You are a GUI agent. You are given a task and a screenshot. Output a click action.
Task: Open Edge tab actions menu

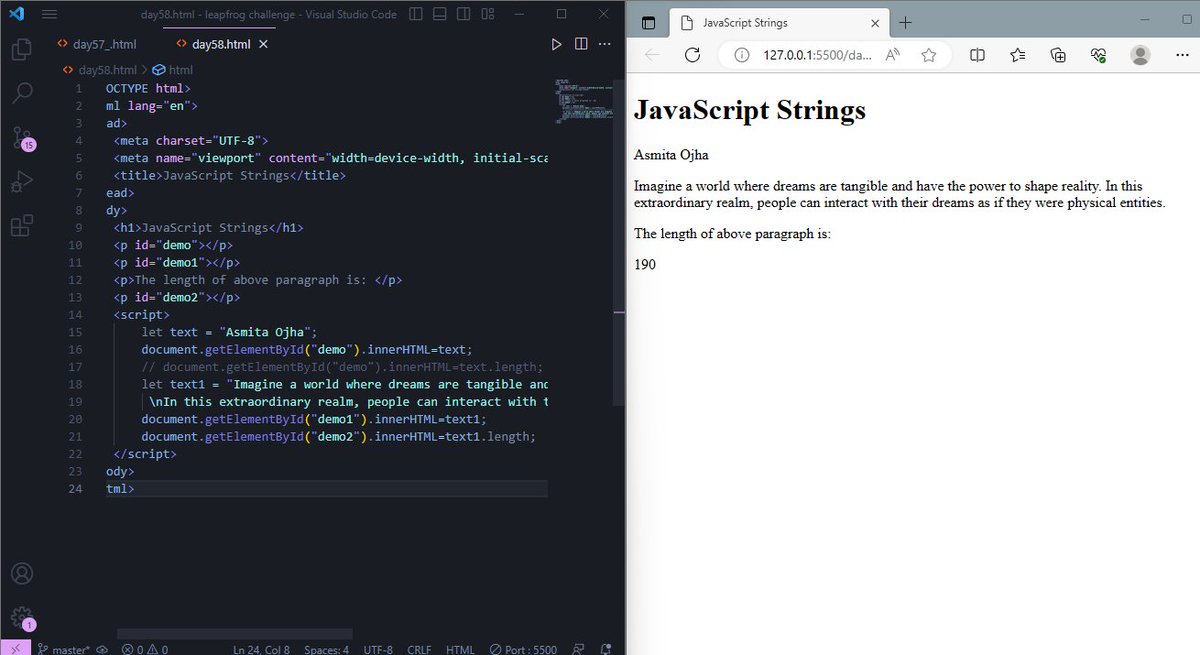point(647,23)
